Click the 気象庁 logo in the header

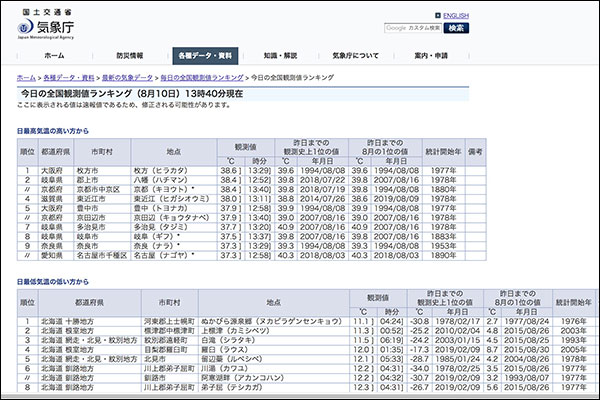tap(50, 25)
